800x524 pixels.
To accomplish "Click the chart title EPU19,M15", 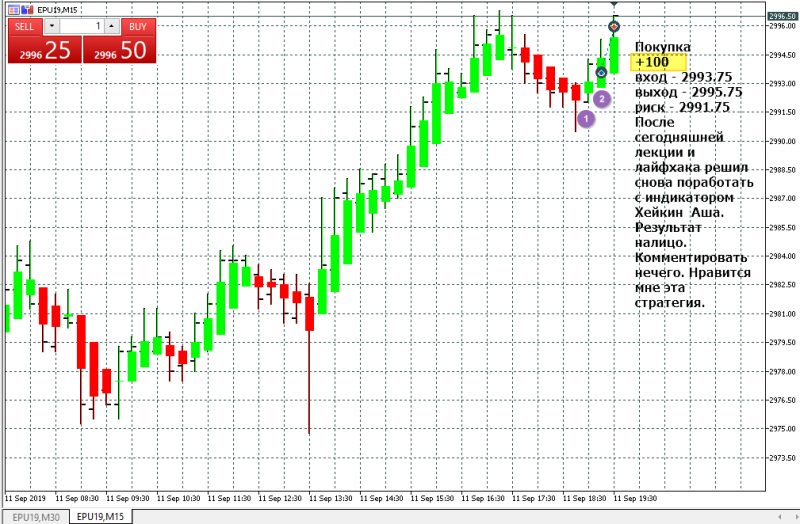I will pos(58,10).
